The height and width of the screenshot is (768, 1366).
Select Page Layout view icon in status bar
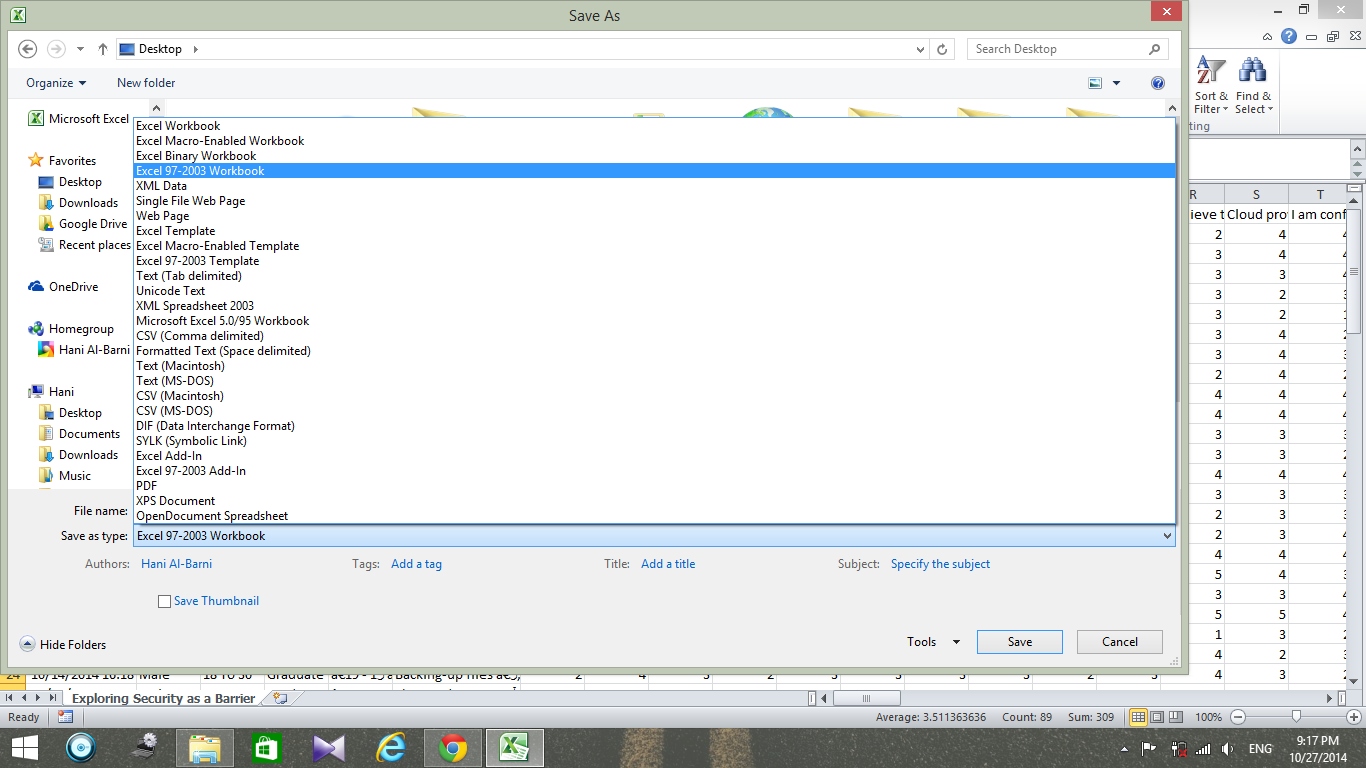(1157, 717)
